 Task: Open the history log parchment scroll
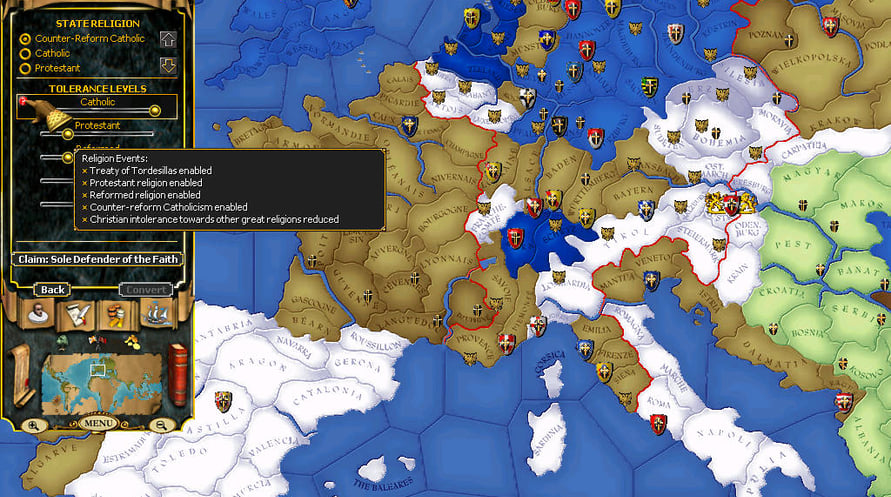(x=21, y=375)
